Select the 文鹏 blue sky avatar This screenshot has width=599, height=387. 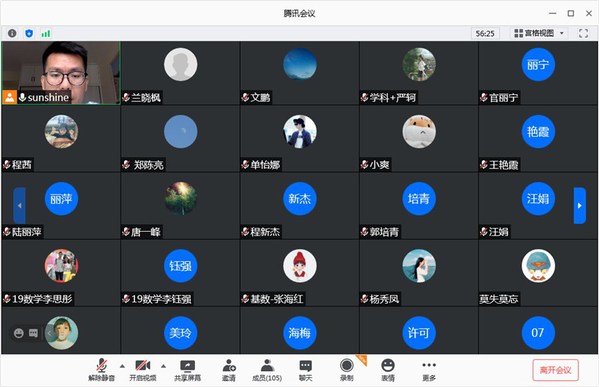[300, 64]
